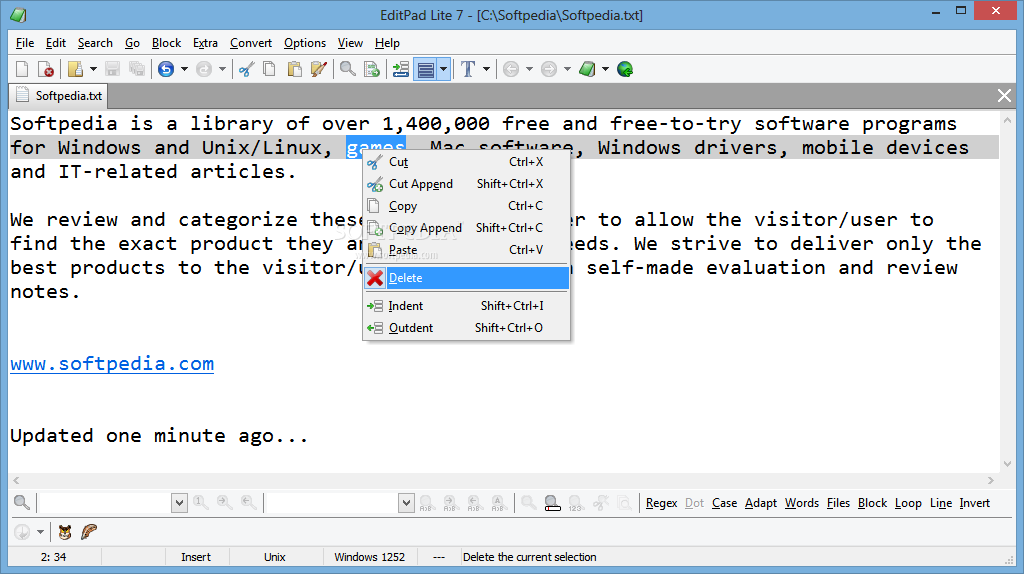Open a file using the folder icon

point(76,69)
